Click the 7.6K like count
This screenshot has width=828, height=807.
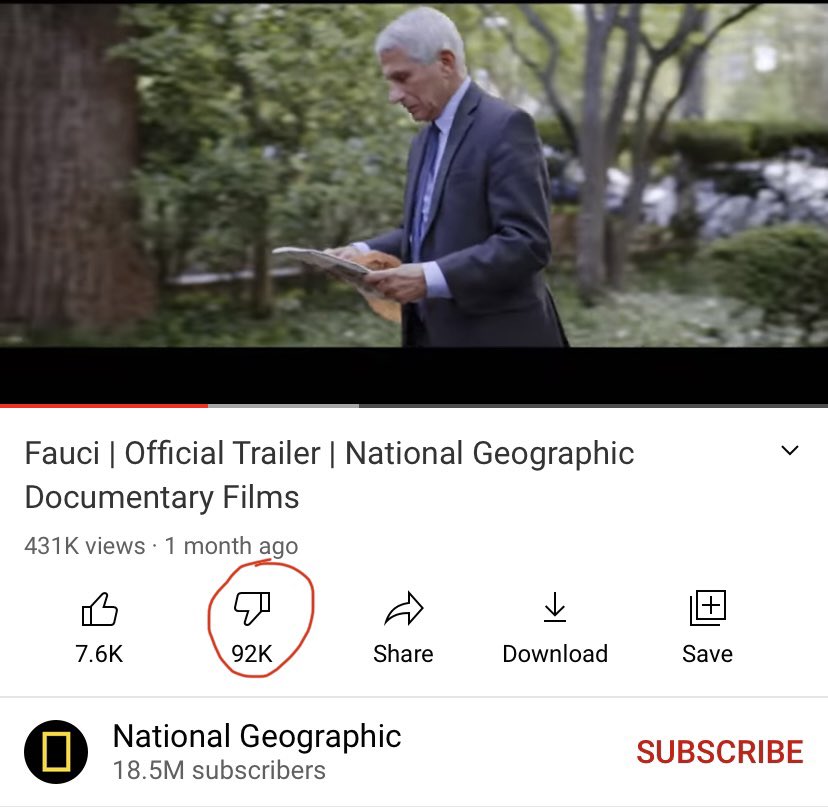[99, 654]
